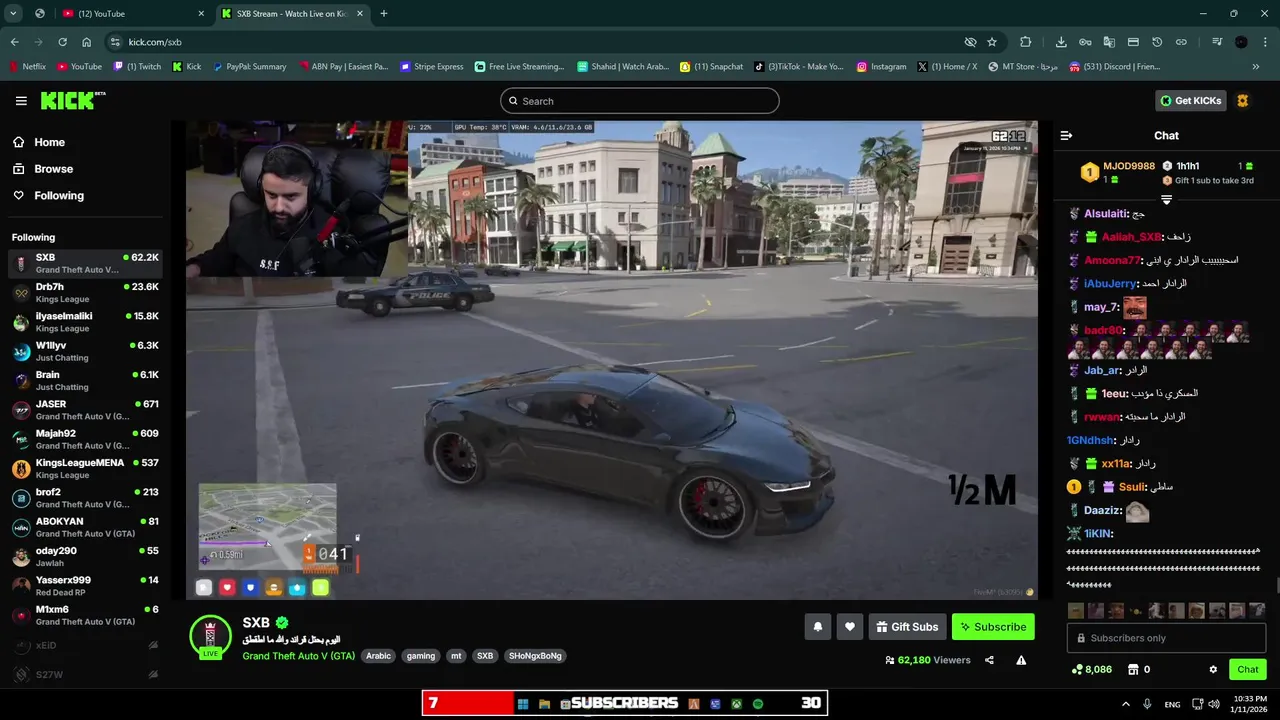Open browser three-dot menu

pyautogui.click(x=1265, y=42)
